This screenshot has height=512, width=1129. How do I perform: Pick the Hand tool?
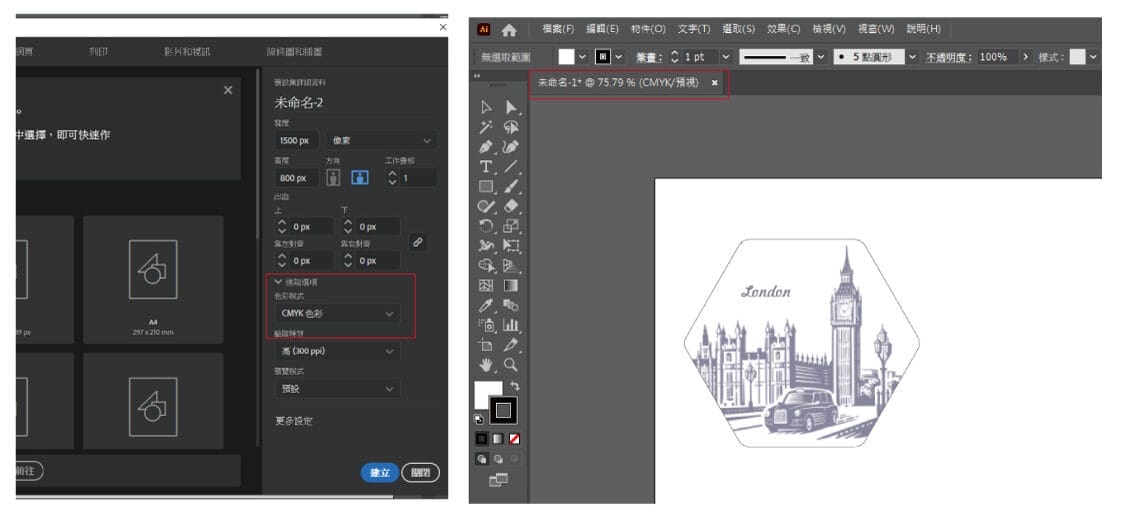(487, 364)
